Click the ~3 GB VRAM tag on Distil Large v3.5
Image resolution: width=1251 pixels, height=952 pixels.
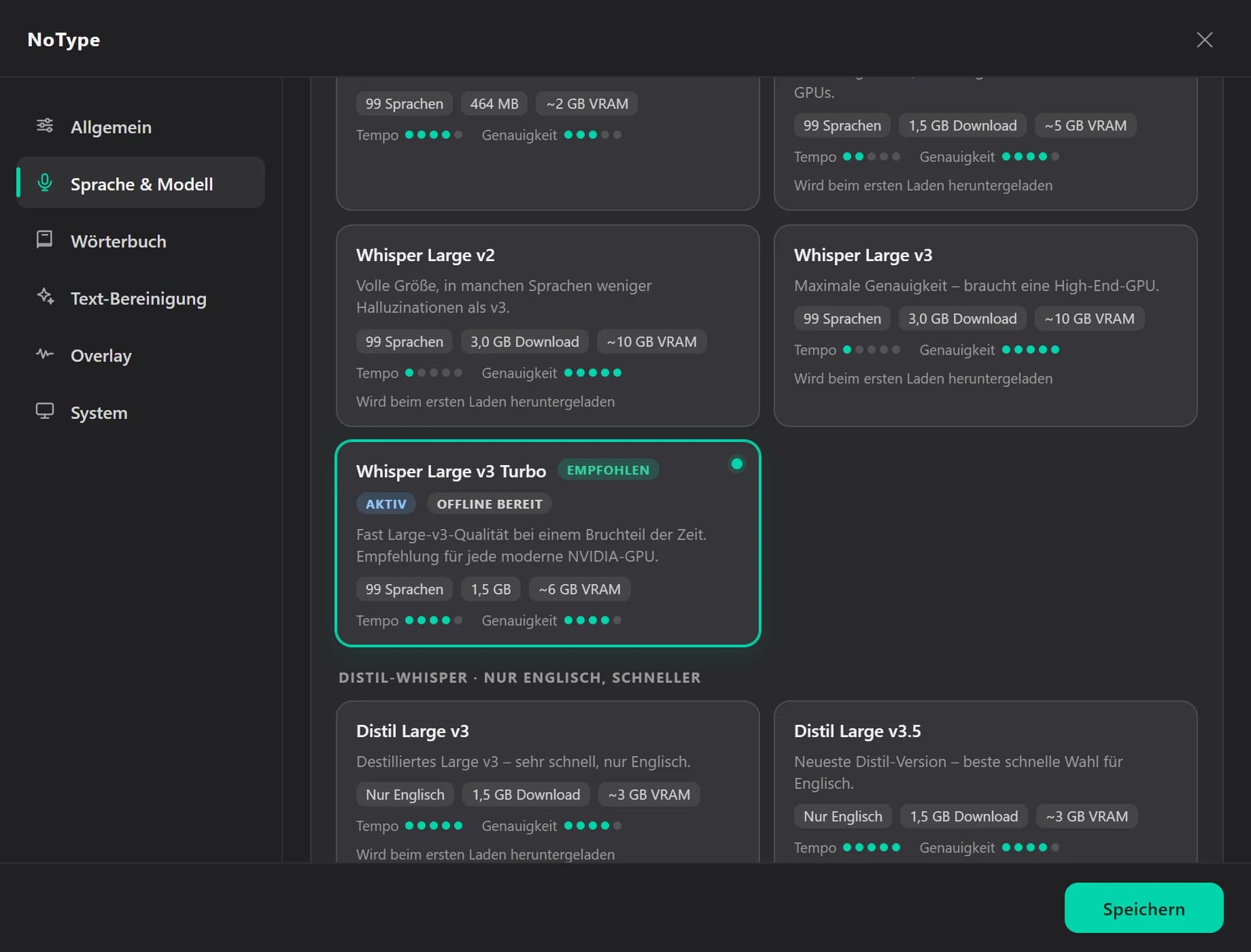click(x=1086, y=816)
